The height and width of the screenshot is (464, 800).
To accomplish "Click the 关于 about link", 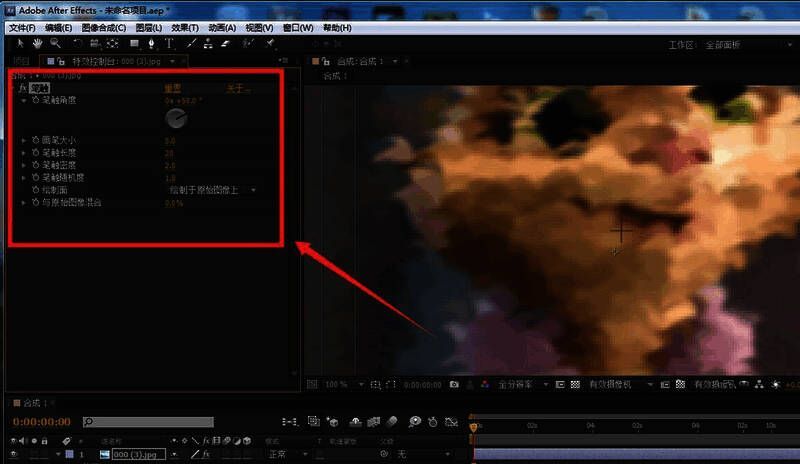I will coord(234,89).
